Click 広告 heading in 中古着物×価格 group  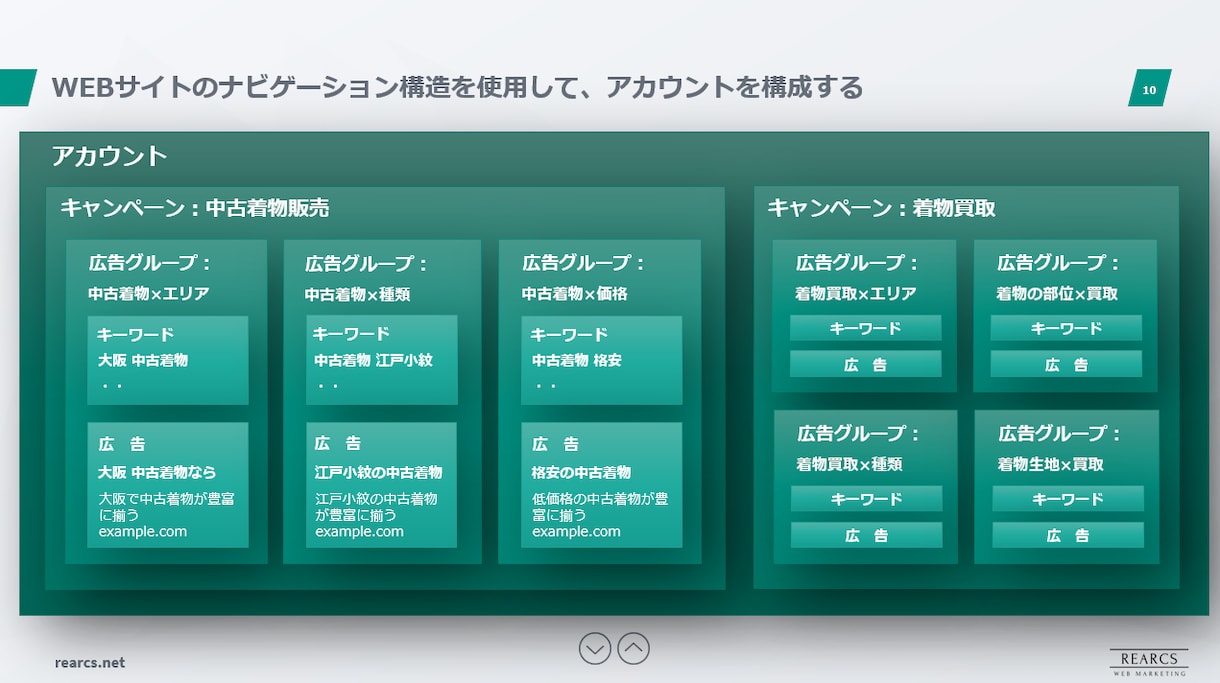[555, 444]
